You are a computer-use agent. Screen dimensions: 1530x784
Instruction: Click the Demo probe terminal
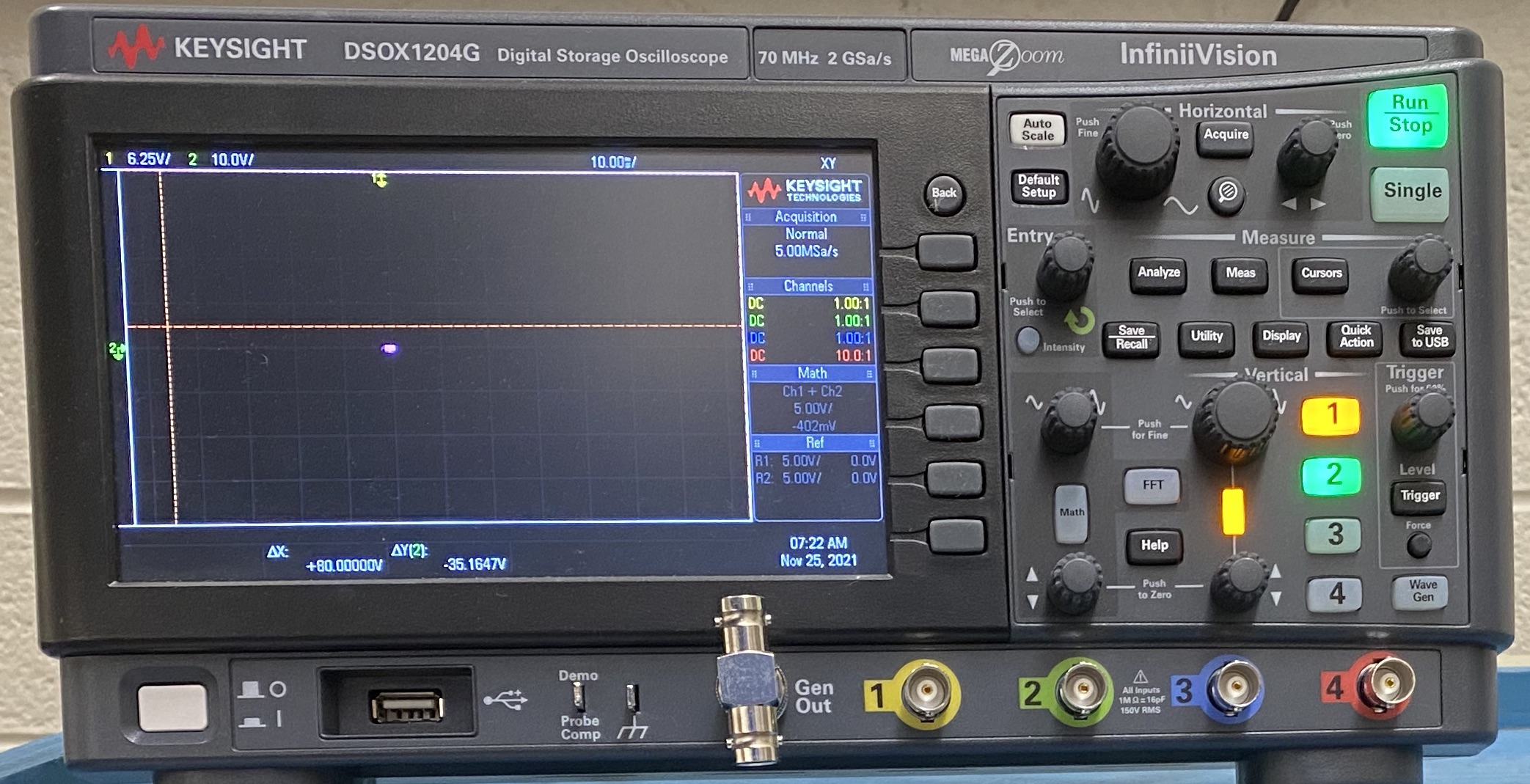pyautogui.click(x=579, y=697)
